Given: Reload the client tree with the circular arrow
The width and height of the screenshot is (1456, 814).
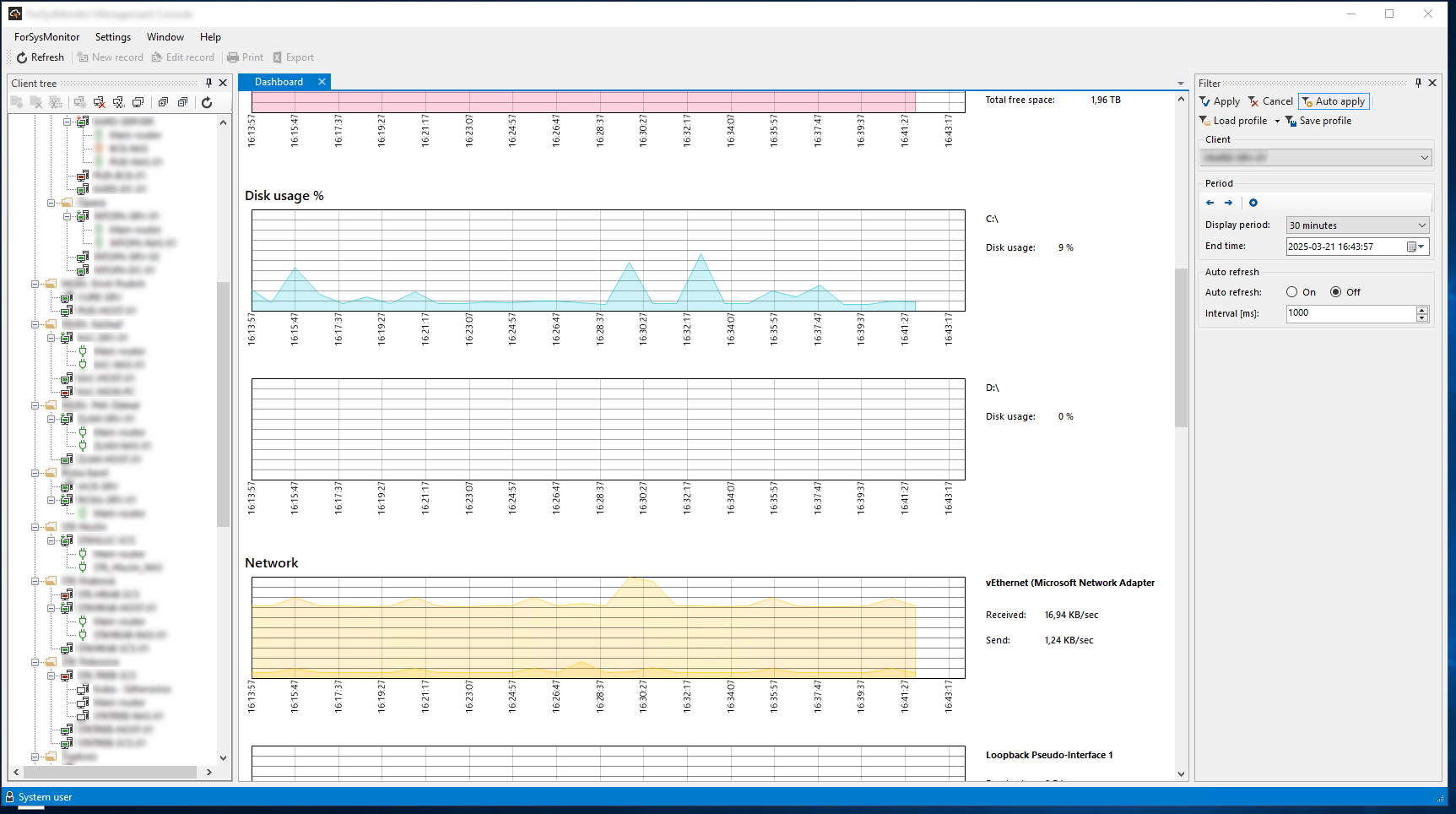Looking at the screenshot, I should pyautogui.click(x=207, y=102).
